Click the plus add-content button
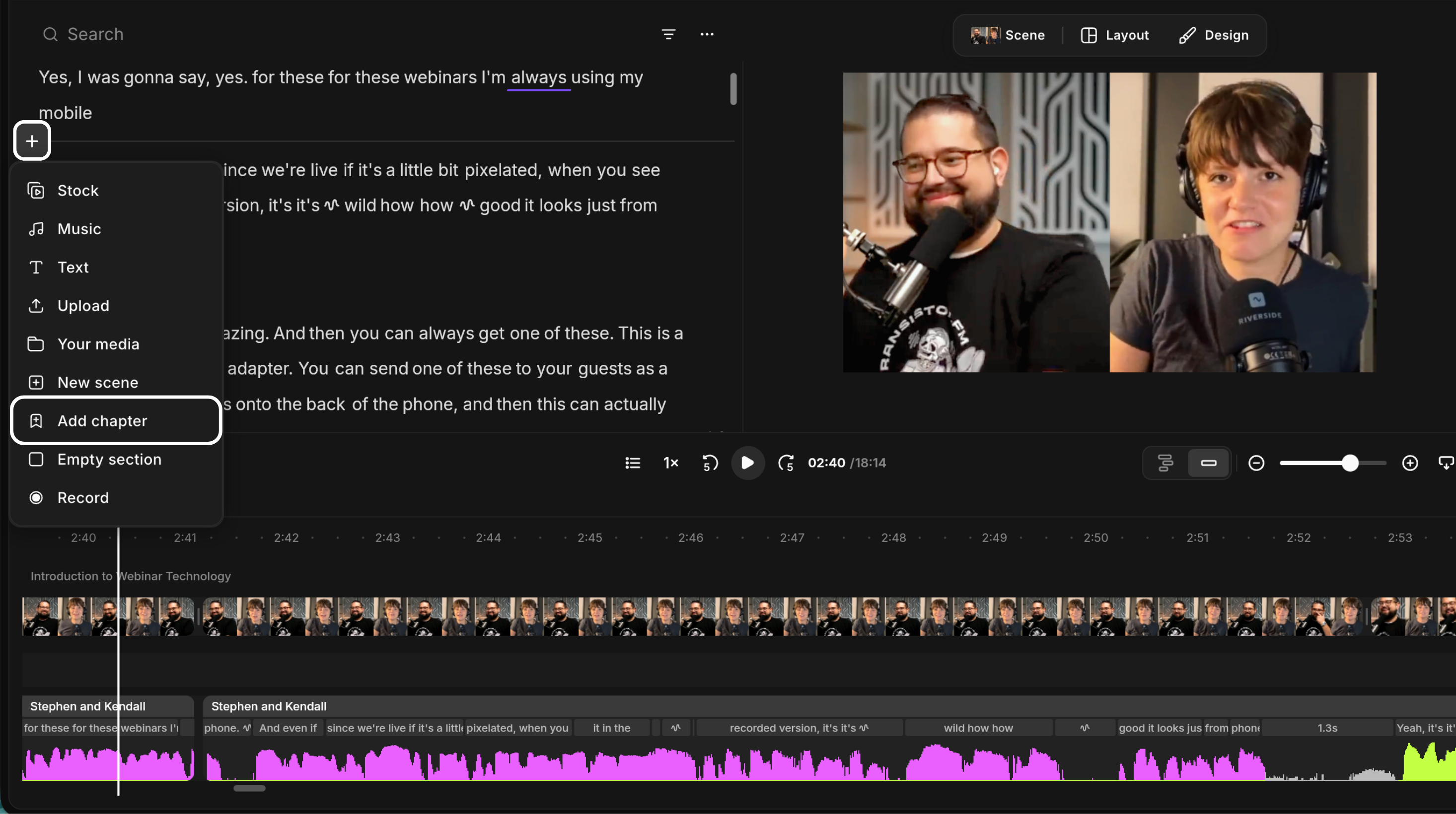The width and height of the screenshot is (1456, 814). click(x=32, y=140)
